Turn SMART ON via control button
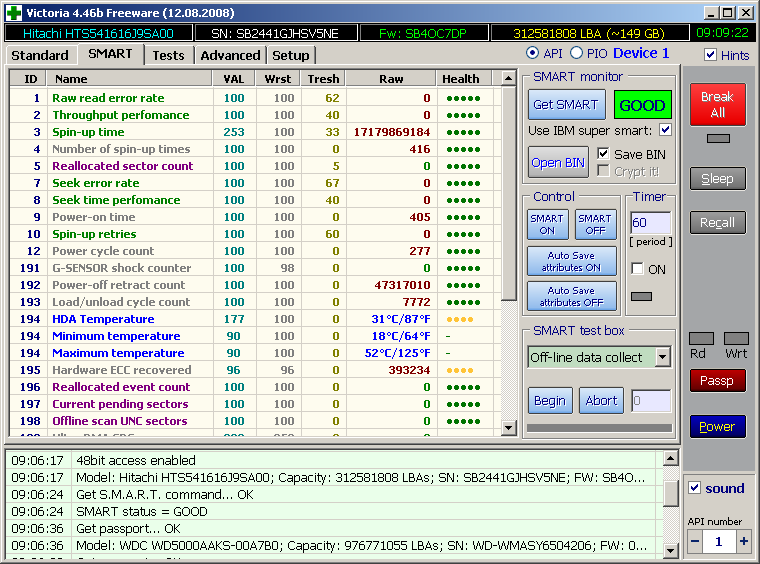Image resolution: width=760 pixels, height=564 pixels. 547,224
